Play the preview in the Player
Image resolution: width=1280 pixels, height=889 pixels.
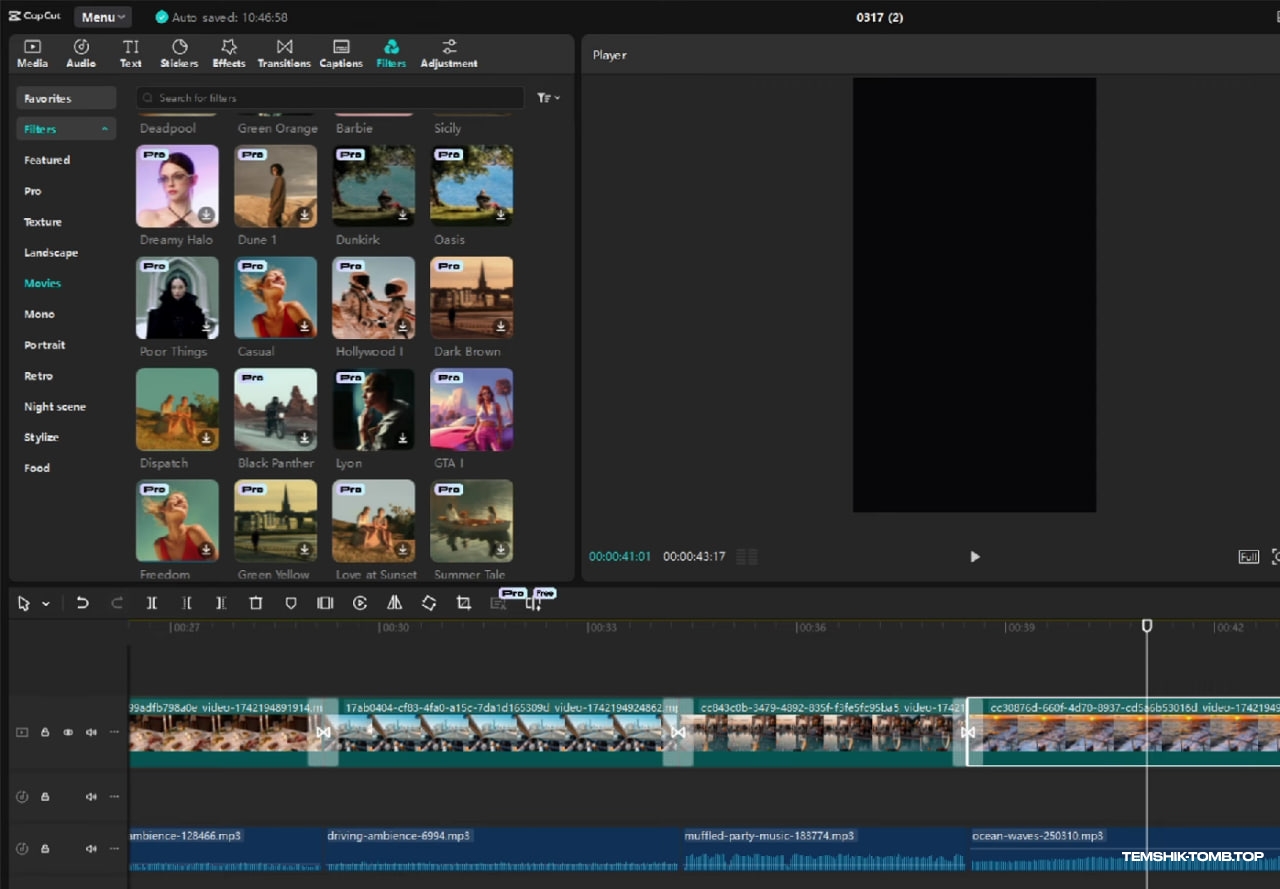point(975,557)
